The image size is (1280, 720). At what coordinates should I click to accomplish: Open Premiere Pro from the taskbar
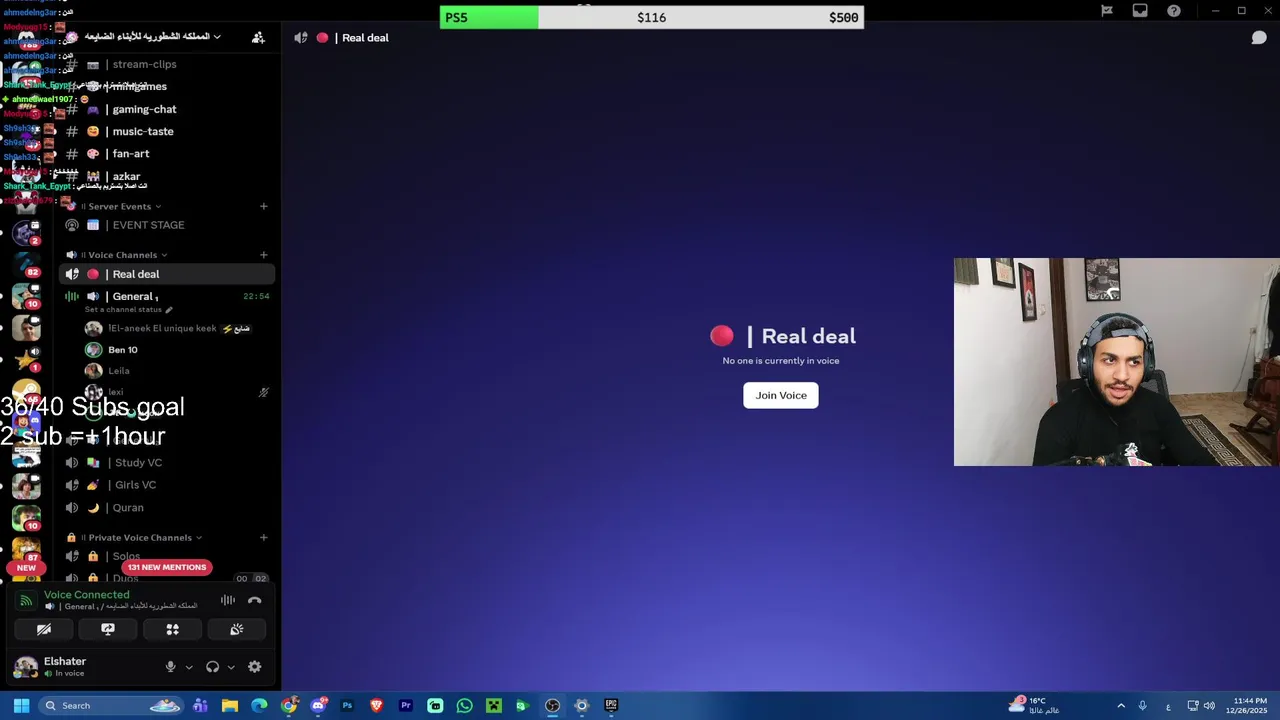click(406, 705)
